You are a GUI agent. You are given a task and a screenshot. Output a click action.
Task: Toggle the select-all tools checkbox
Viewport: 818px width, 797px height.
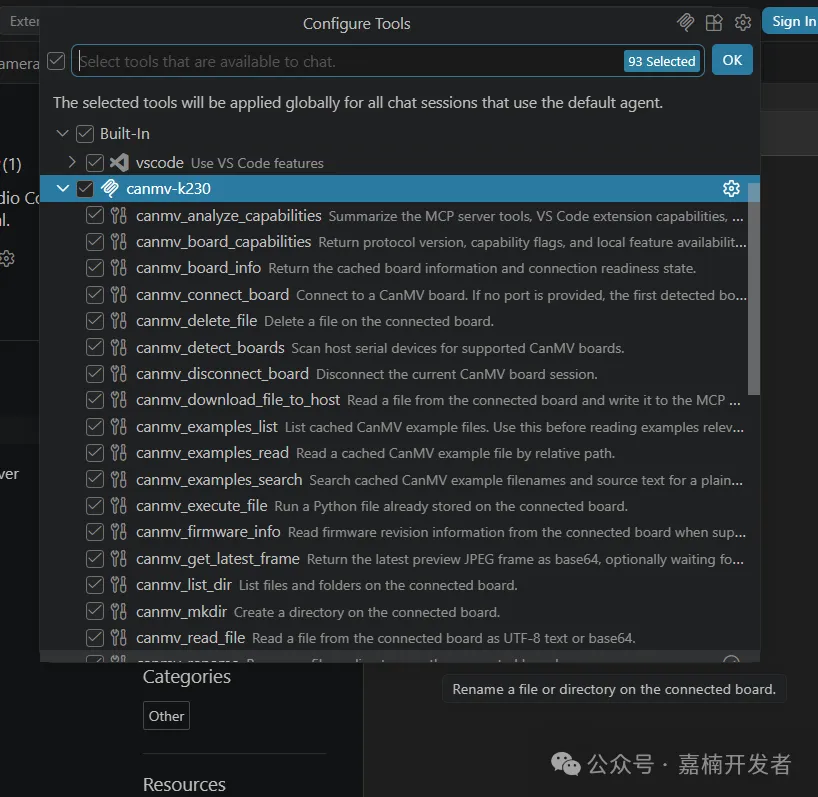tap(56, 61)
